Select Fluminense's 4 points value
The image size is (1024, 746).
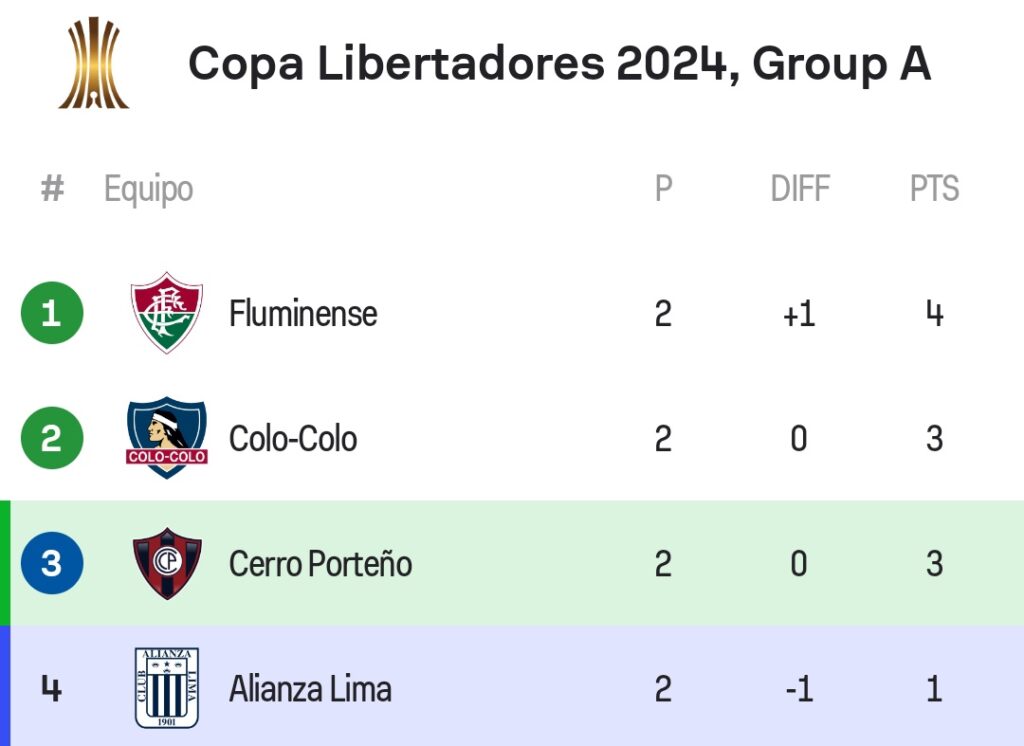point(935,314)
